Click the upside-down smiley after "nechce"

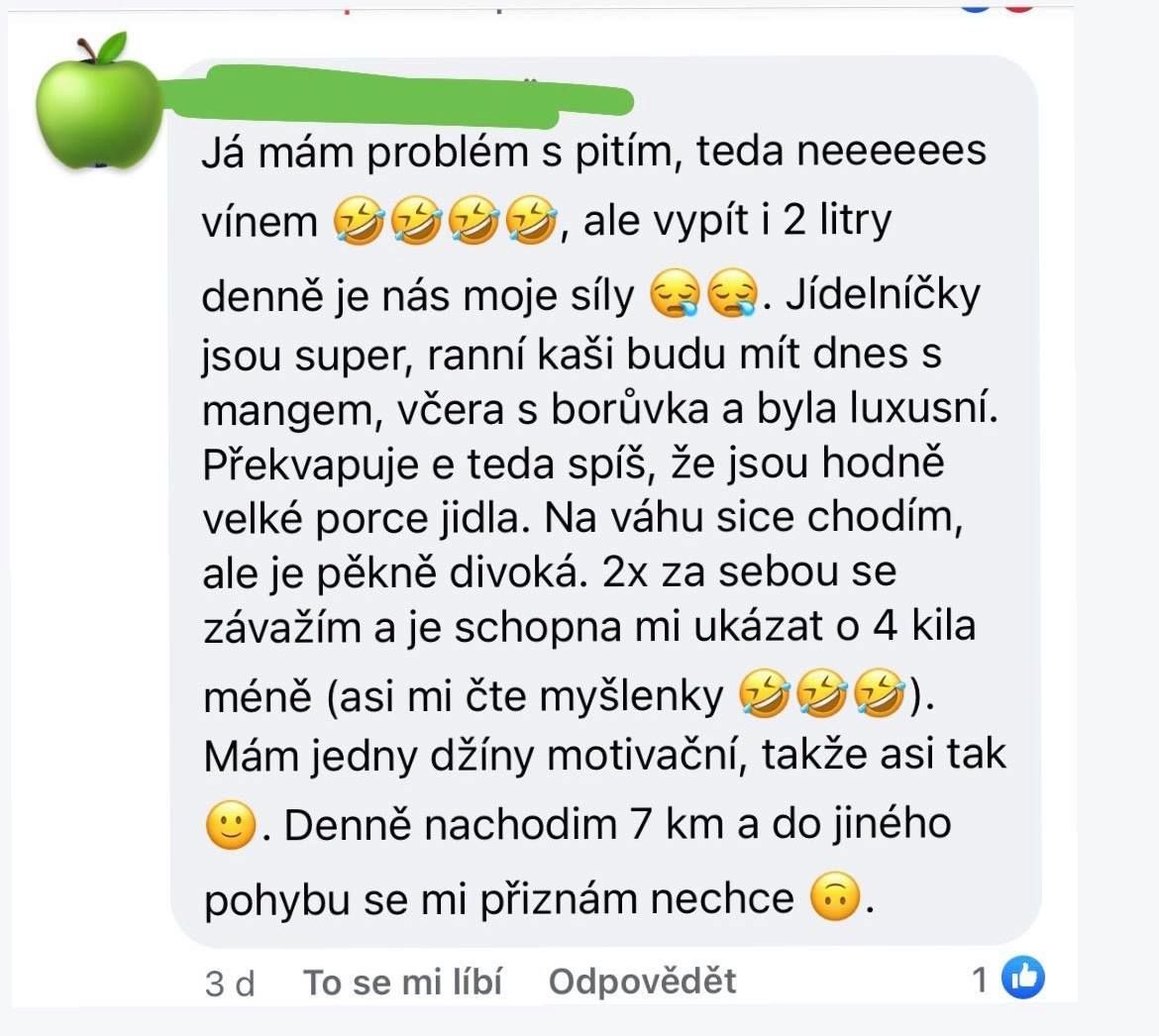(836, 897)
